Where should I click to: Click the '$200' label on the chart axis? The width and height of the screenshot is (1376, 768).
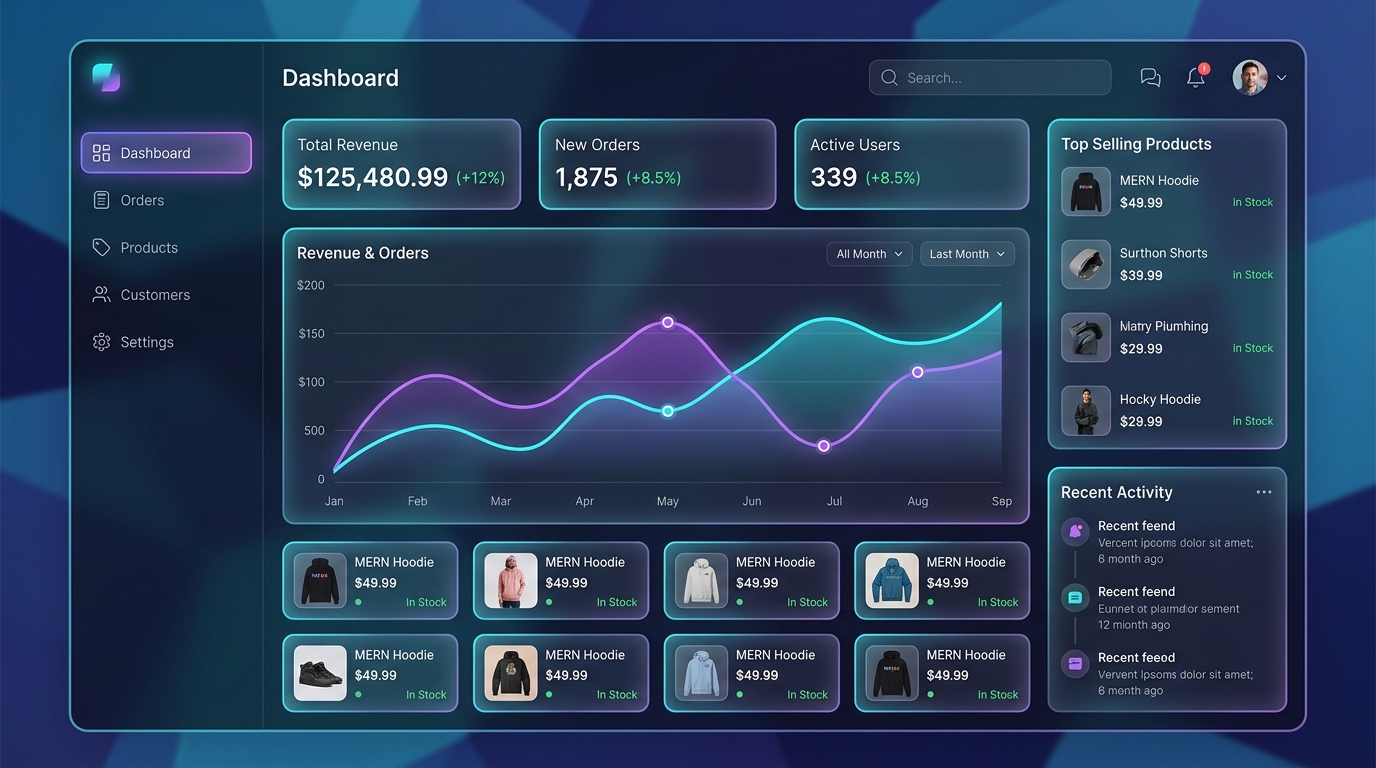(311, 285)
